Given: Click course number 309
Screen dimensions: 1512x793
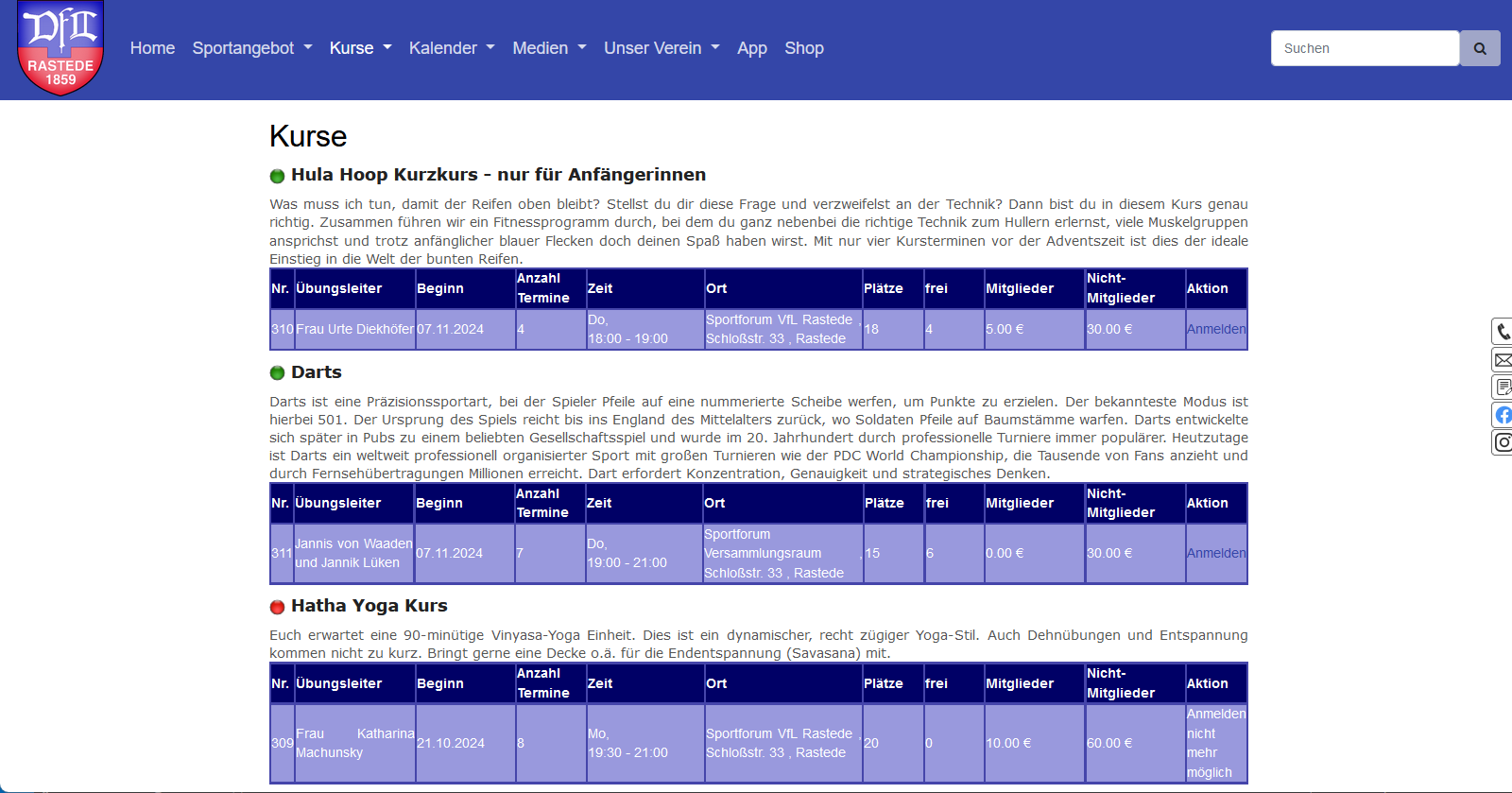Looking at the screenshot, I should (282, 743).
